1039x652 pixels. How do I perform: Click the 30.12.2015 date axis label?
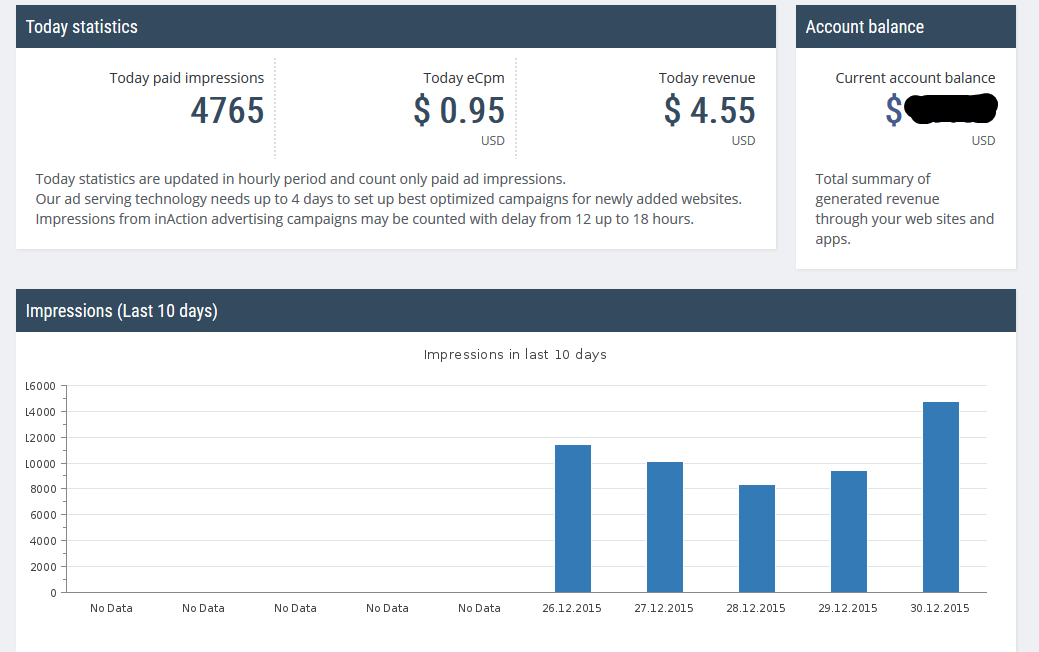pos(940,608)
